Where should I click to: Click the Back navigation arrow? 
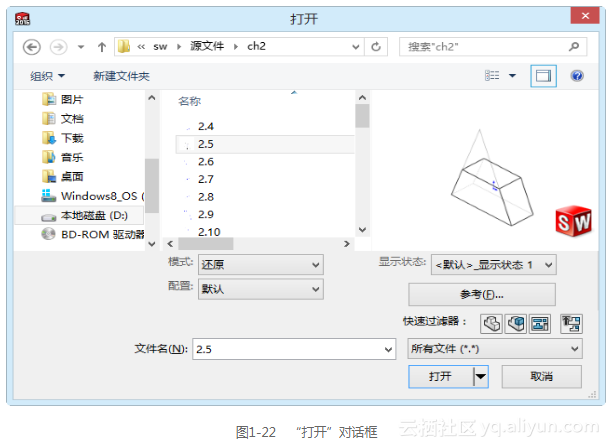pos(32,47)
